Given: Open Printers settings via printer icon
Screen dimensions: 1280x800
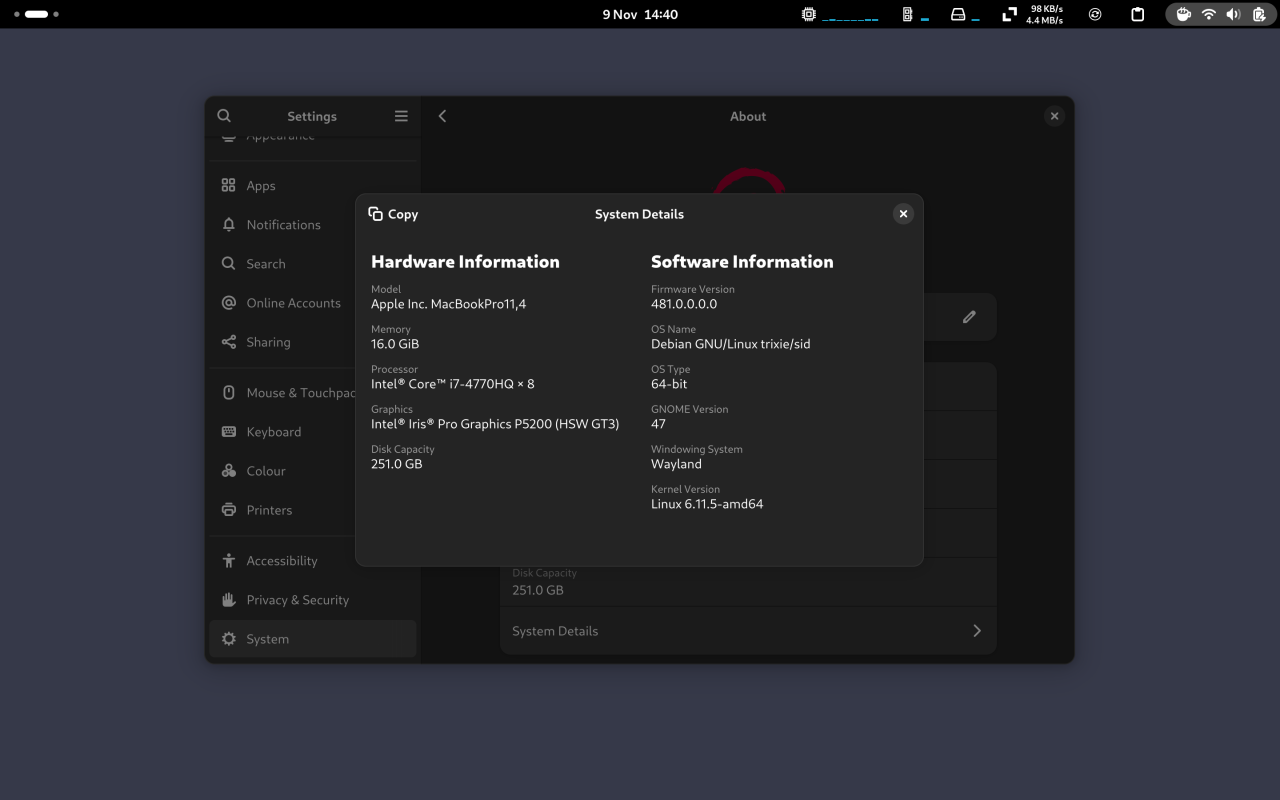Looking at the screenshot, I should click(x=228, y=509).
